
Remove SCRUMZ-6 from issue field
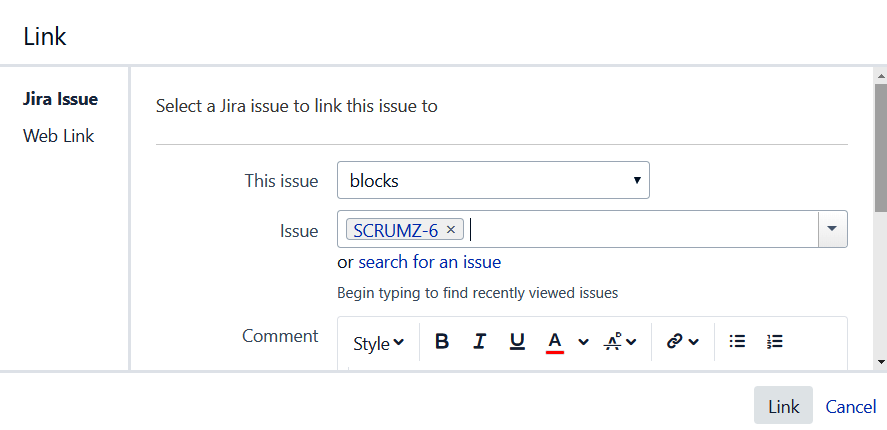click(x=451, y=229)
